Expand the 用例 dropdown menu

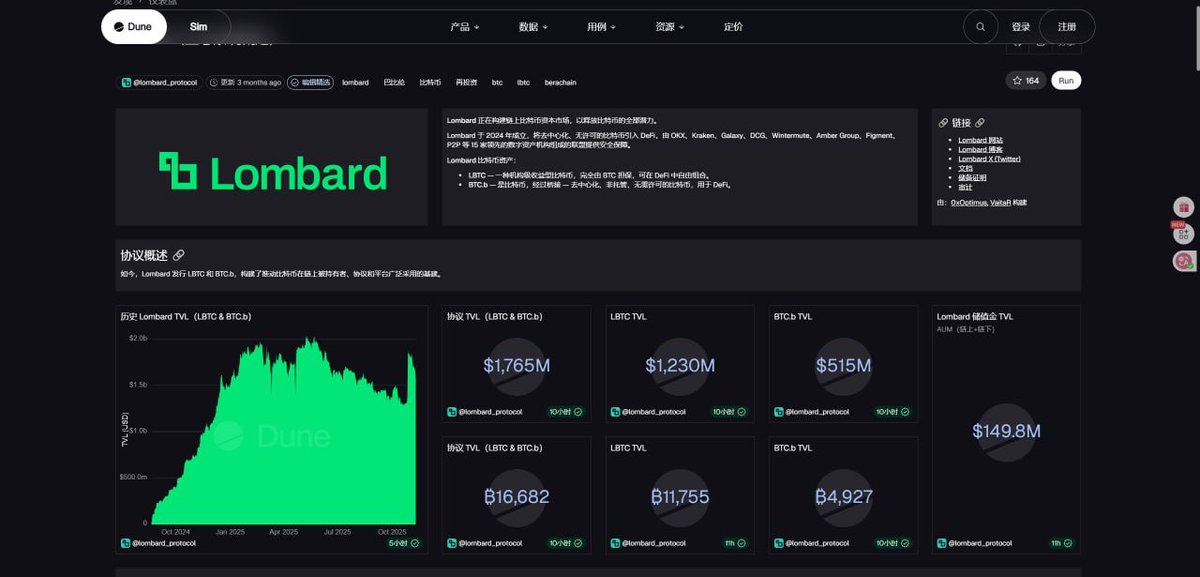tap(601, 27)
